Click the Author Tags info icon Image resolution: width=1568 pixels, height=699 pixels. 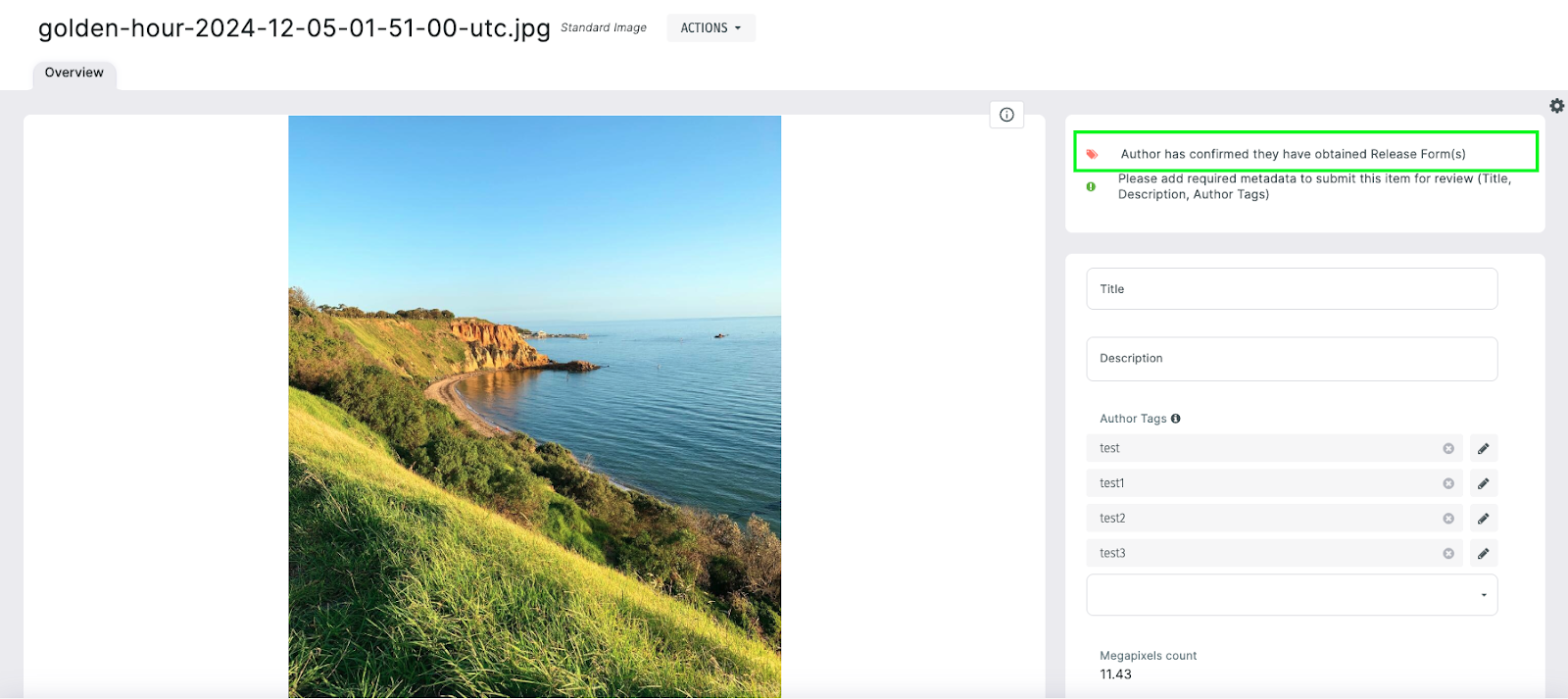coord(1175,419)
